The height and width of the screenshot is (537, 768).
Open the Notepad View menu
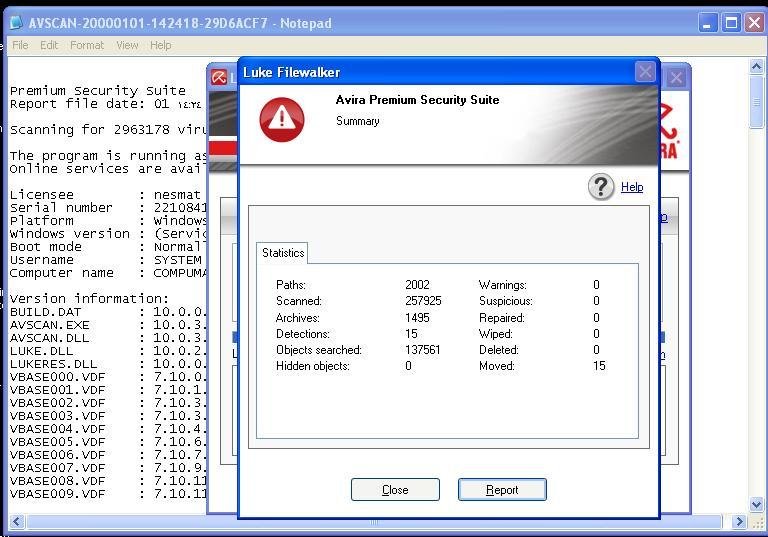pyautogui.click(x=127, y=45)
